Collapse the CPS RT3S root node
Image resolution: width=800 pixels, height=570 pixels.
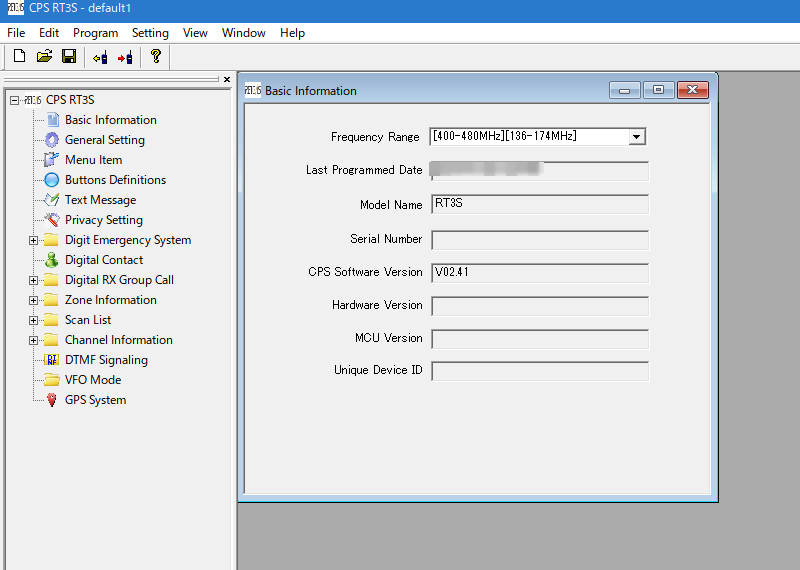tap(14, 100)
